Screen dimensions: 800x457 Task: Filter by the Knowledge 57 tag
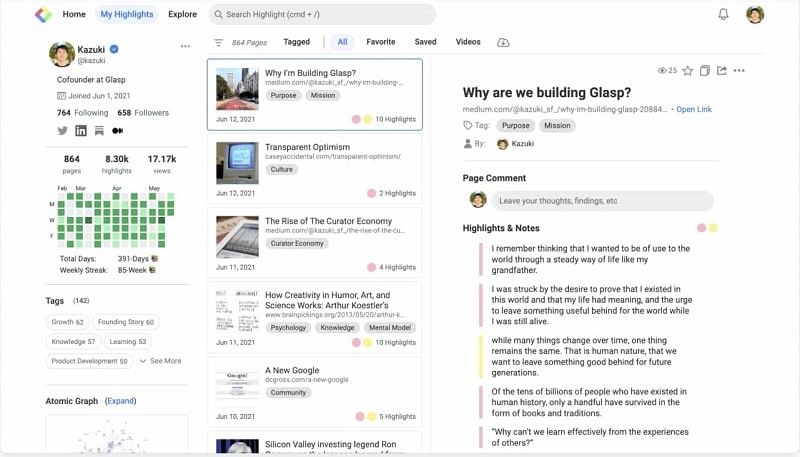click(x=73, y=342)
